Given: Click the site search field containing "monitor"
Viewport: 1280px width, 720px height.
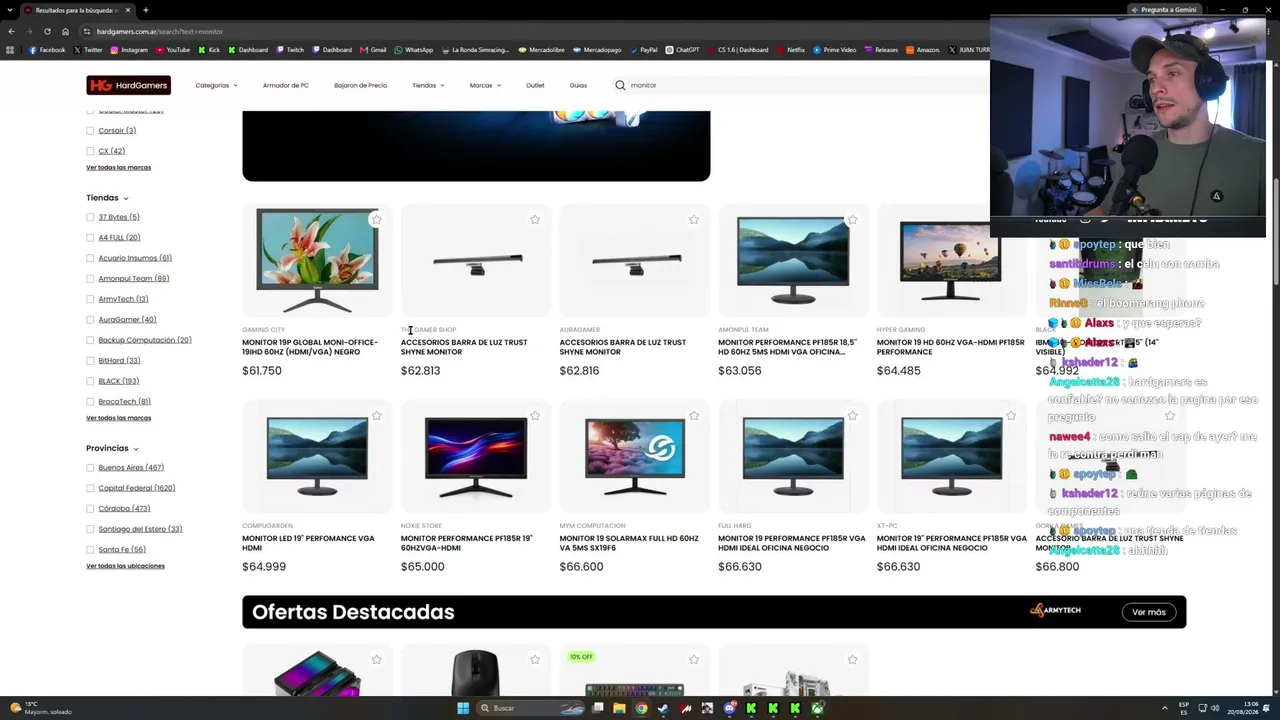Looking at the screenshot, I should coord(800,85).
